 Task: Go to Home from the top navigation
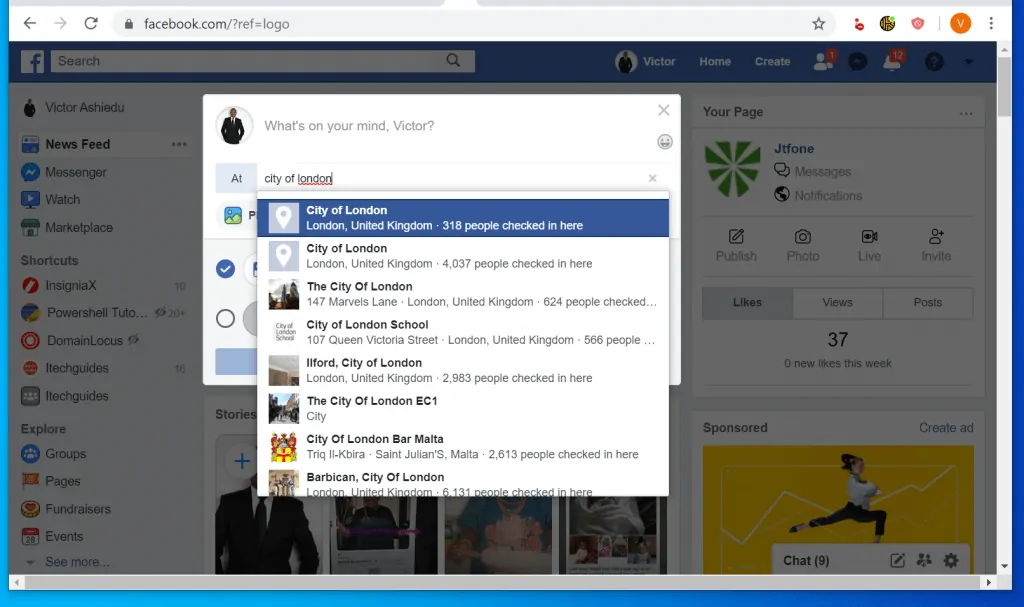714,61
